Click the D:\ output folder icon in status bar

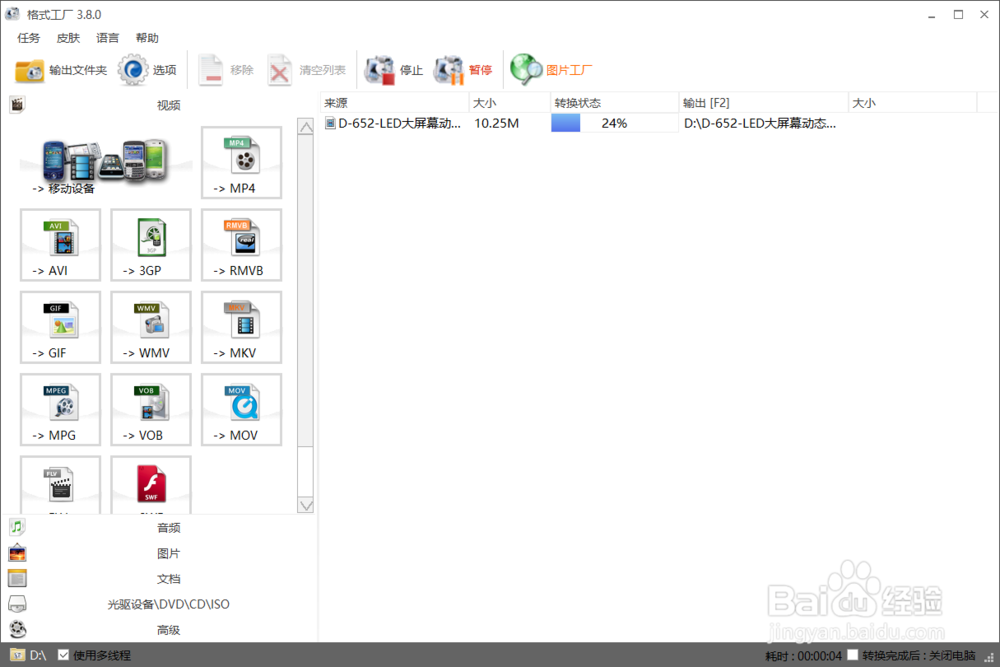pyautogui.click(x=17, y=655)
